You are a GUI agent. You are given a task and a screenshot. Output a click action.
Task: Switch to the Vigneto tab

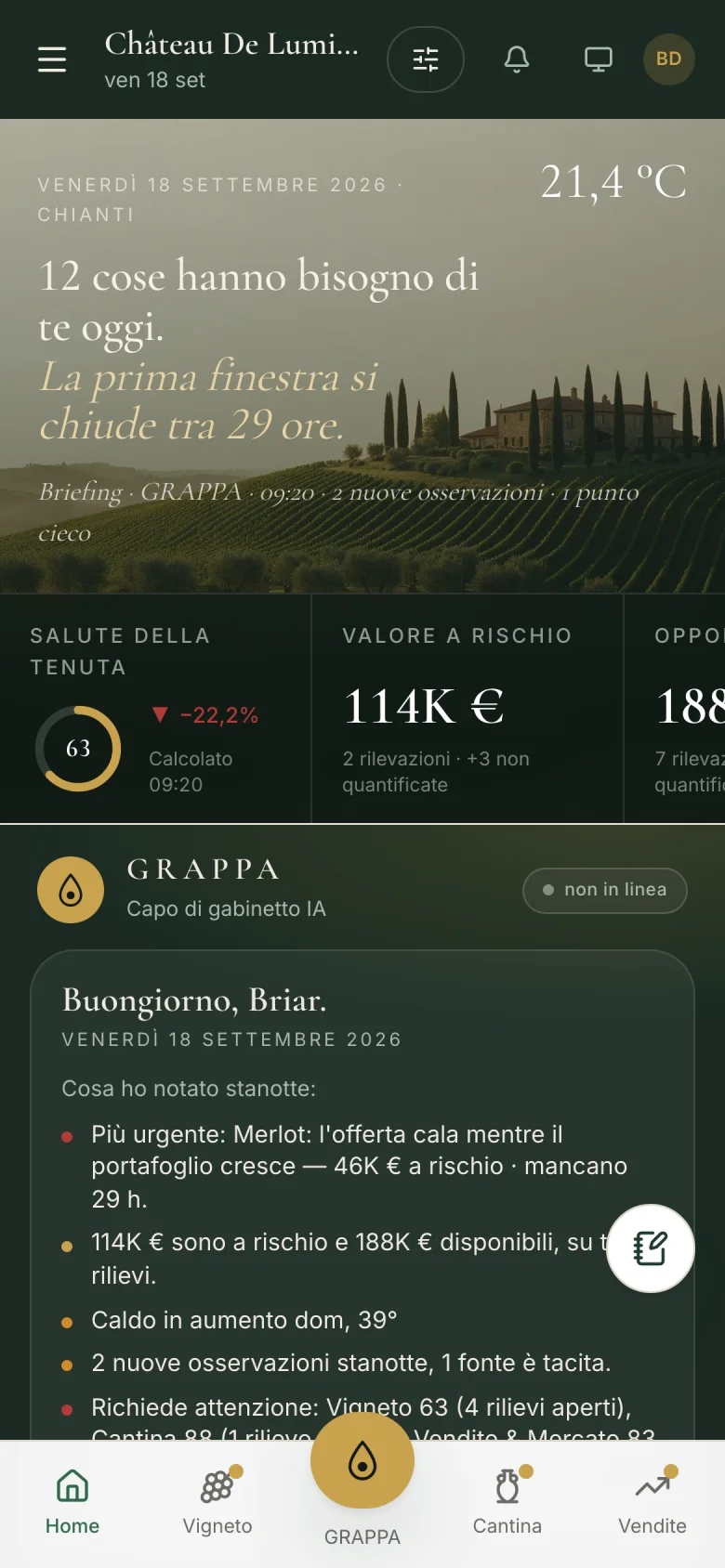[x=217, y=1503]
